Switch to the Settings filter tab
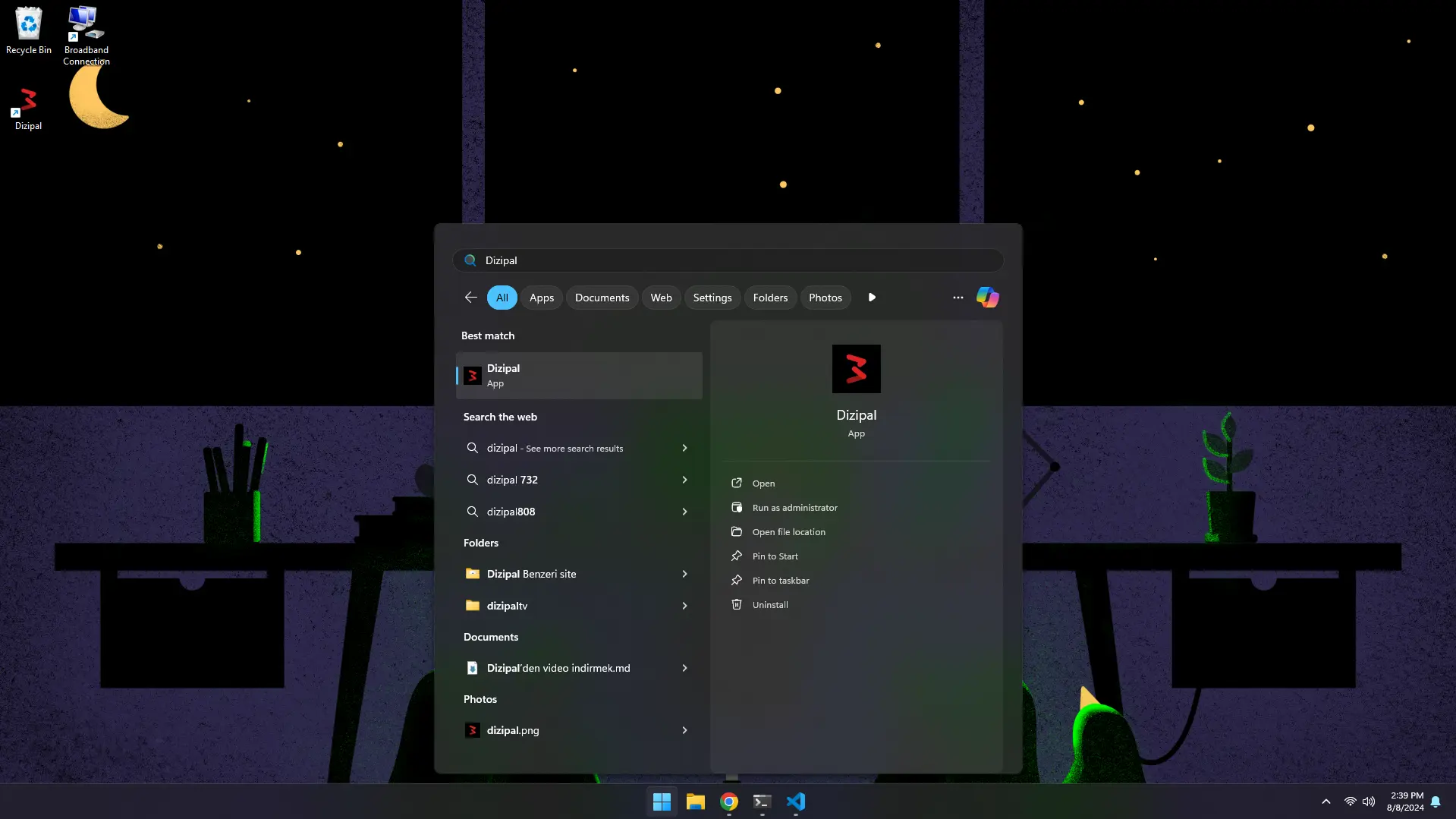This screenshot has height=819, width=1456. 712,298
